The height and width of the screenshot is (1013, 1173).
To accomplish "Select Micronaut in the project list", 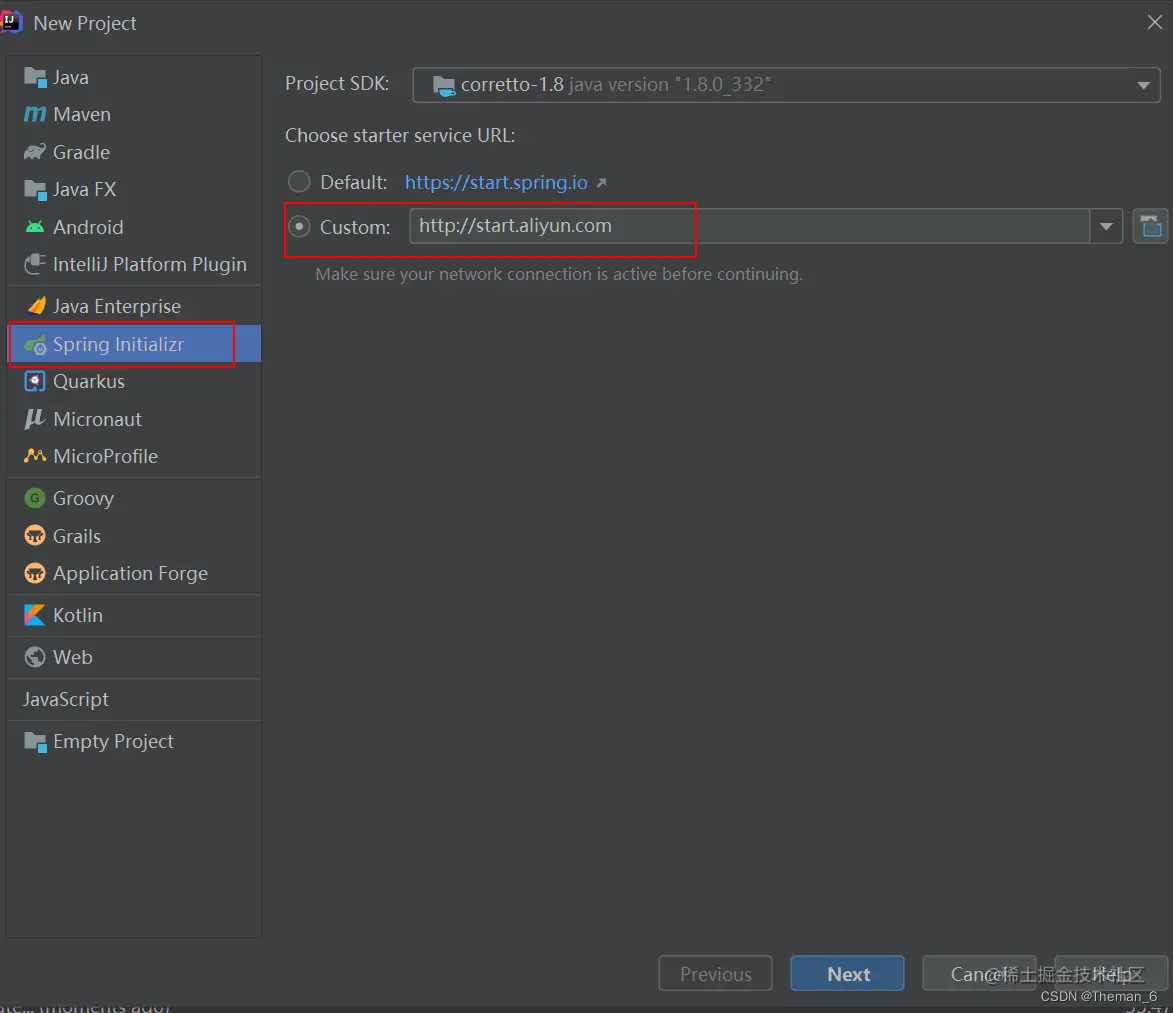I will [135, 419].
